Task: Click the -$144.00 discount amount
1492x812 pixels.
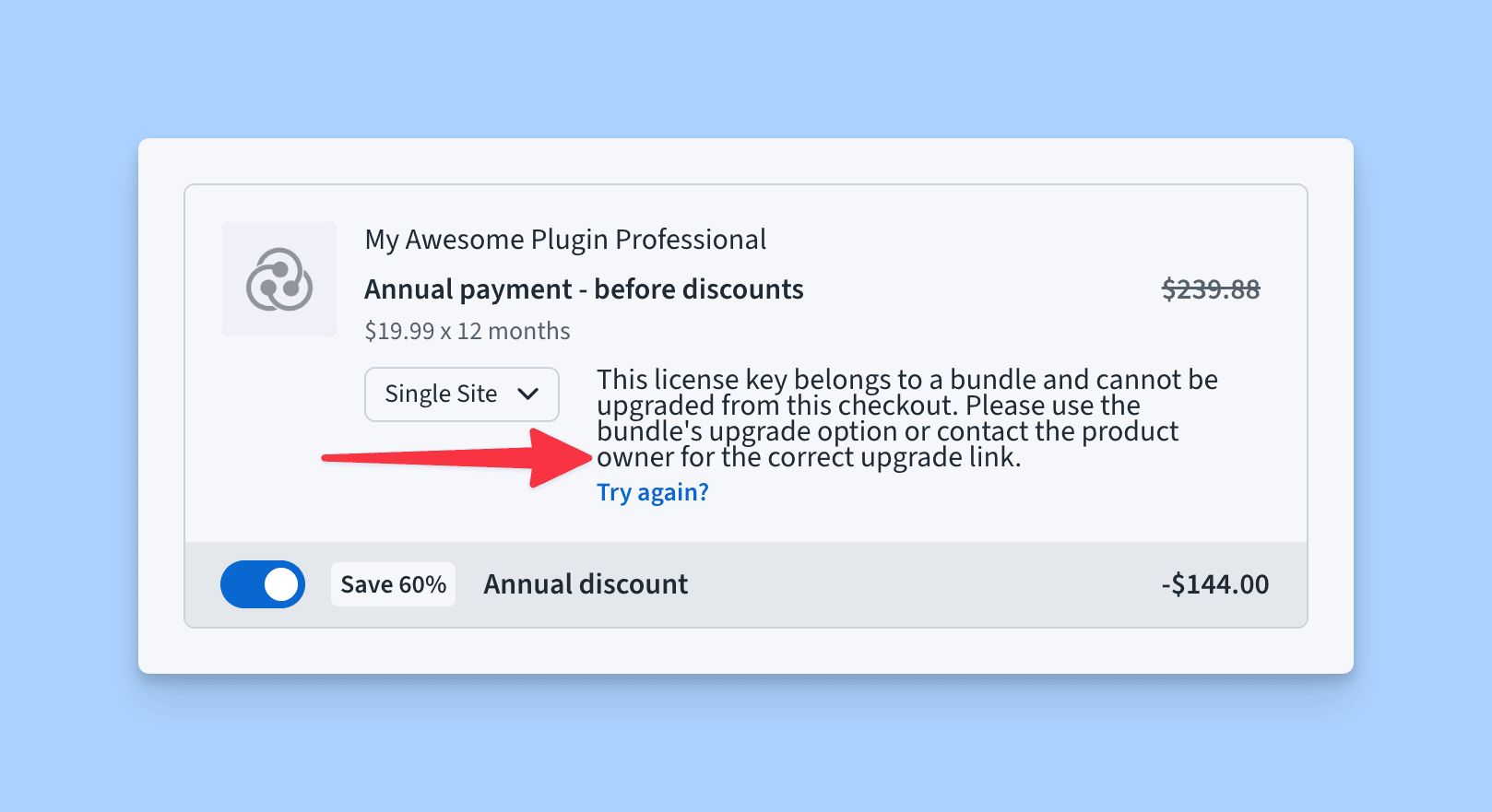Action: pyautogui.click(x=1214, y=584)
